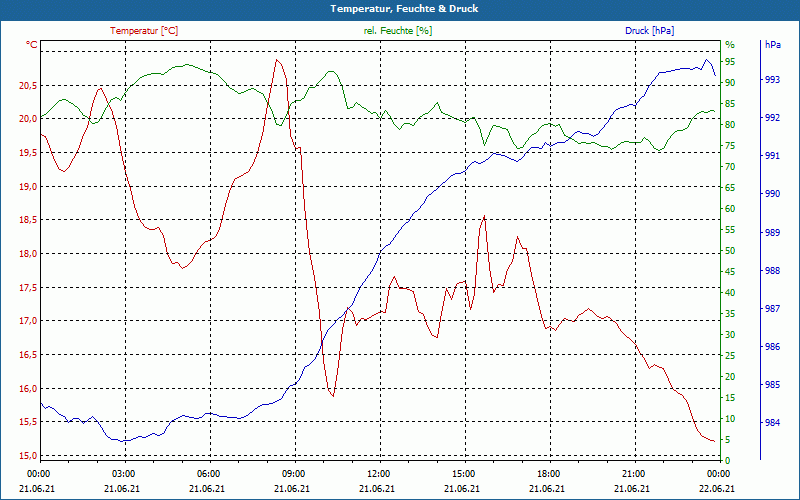Click the green "%" axis unit label
The width and height of the screenshot is (800, 500).
pos(730,45)
